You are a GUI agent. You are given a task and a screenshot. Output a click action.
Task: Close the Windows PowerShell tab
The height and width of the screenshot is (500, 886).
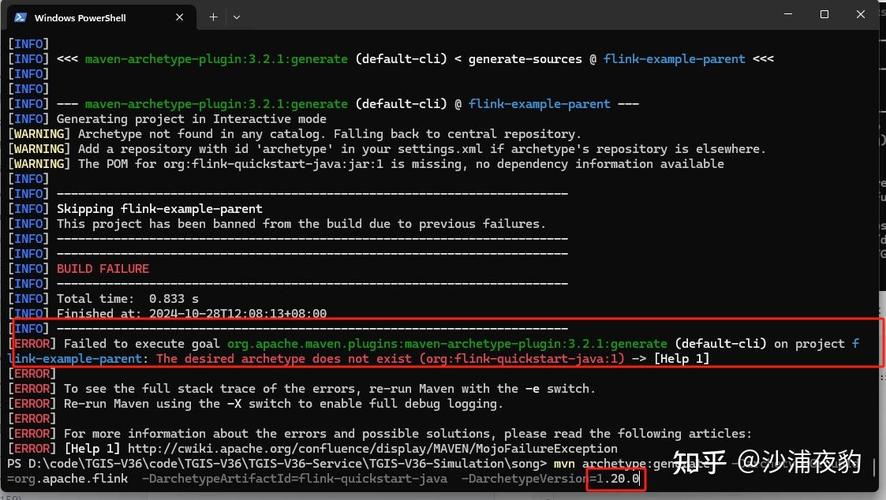point(179,18)
